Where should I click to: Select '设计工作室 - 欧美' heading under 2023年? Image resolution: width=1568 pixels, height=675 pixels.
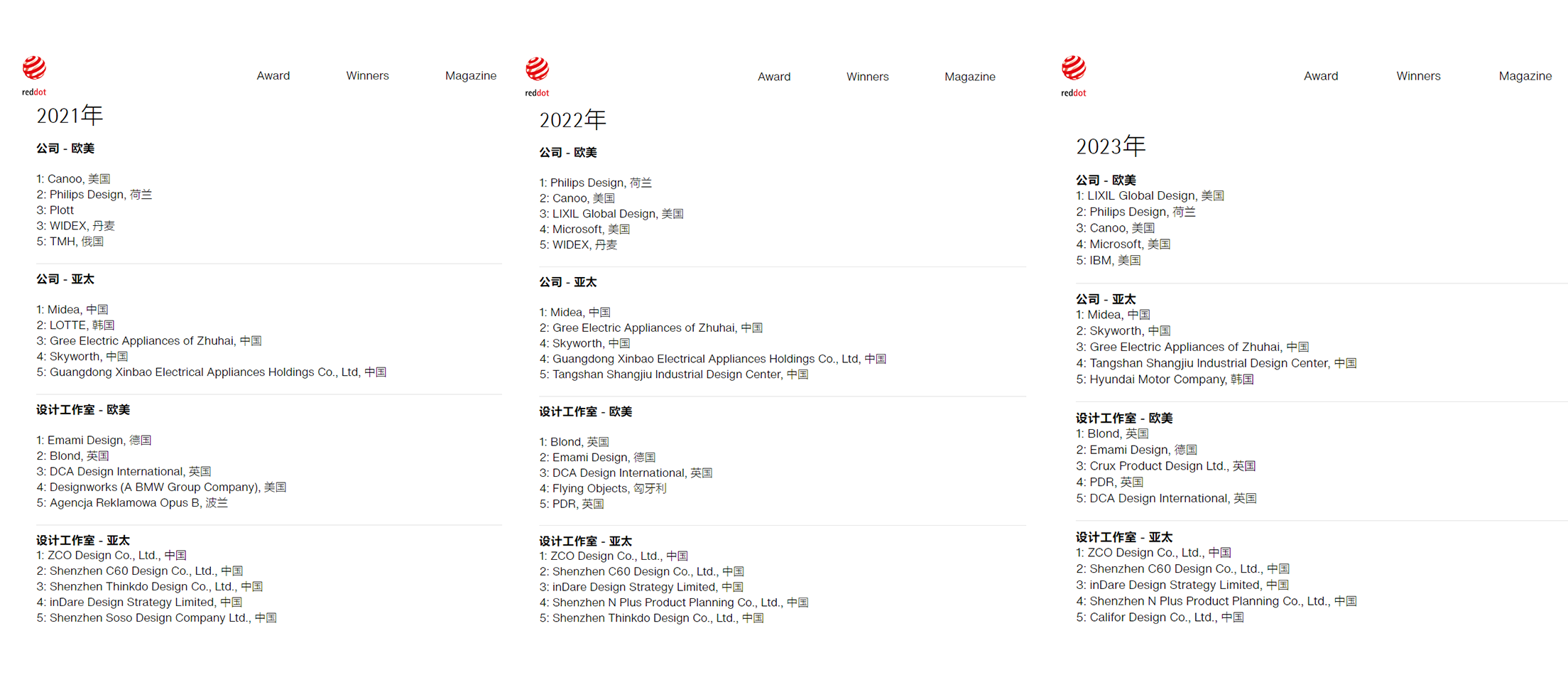pyautogui.click(x=1124, y=418)
